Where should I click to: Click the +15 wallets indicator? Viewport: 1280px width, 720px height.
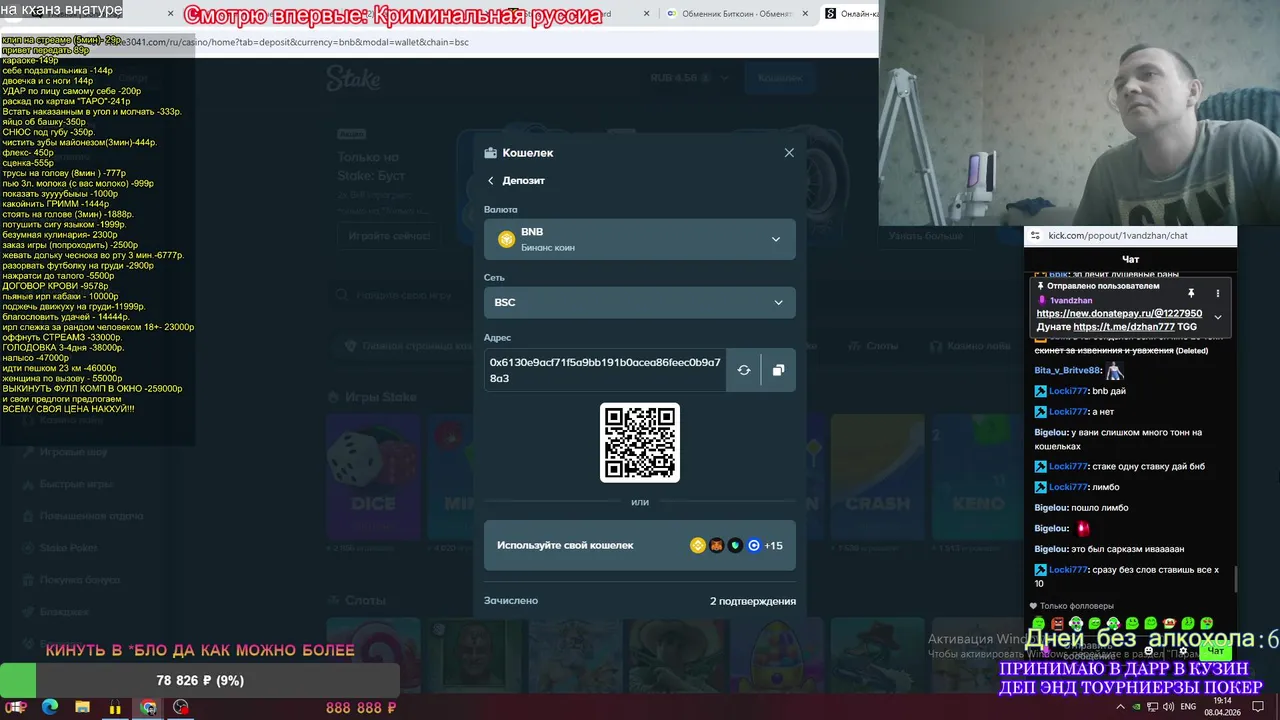point(773,545)
